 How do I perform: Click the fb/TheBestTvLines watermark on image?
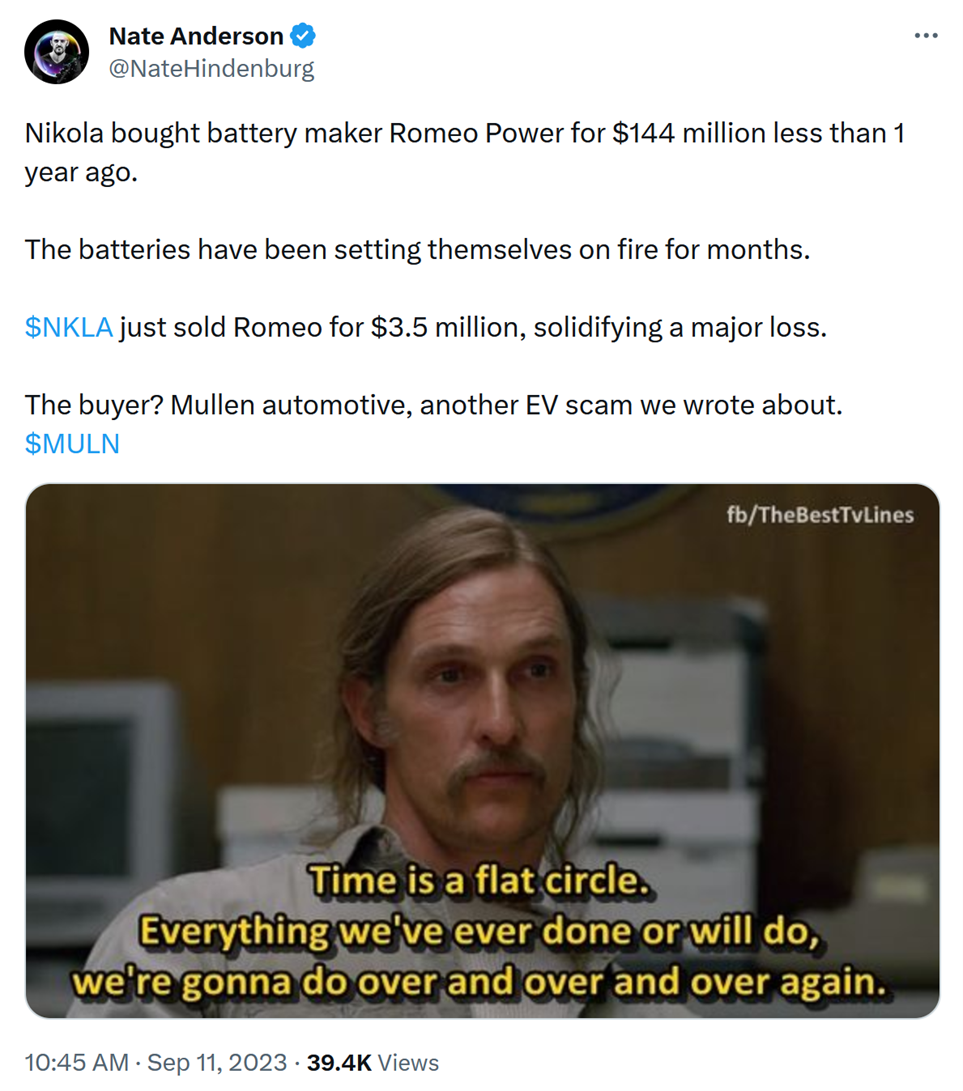820,515
